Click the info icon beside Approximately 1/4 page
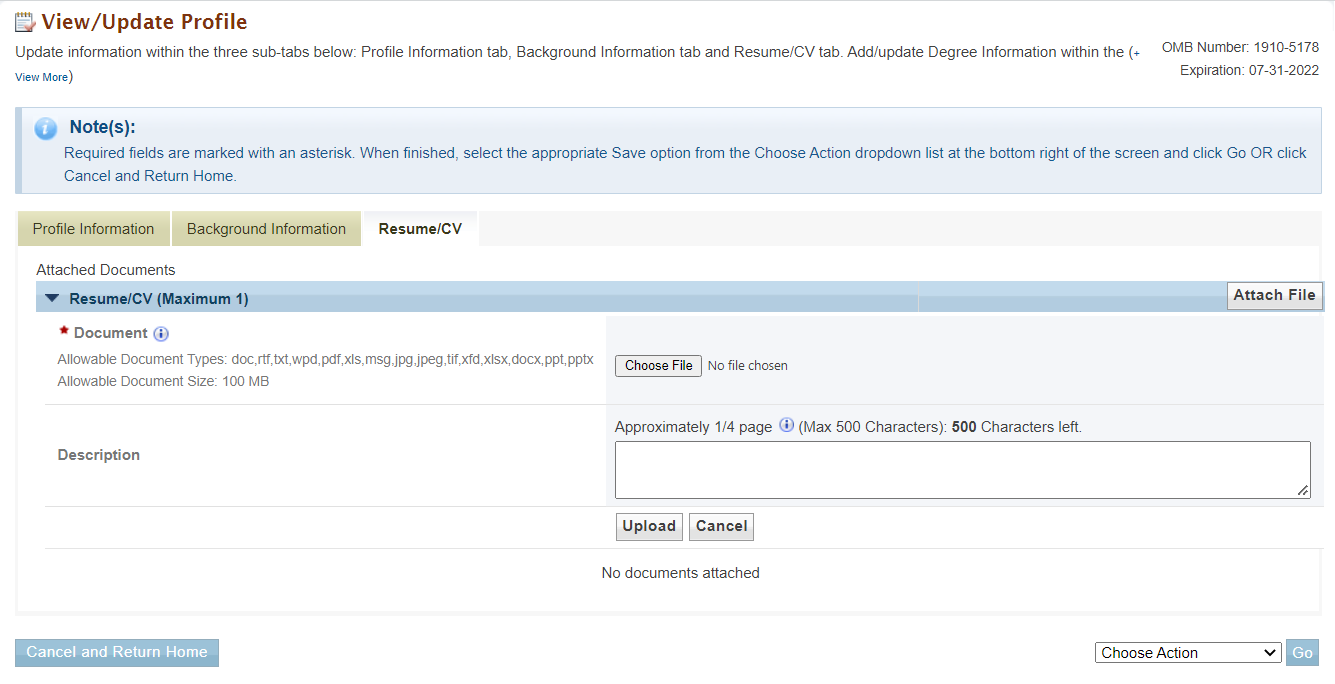 pyautogui.click(x=786, y=425)
